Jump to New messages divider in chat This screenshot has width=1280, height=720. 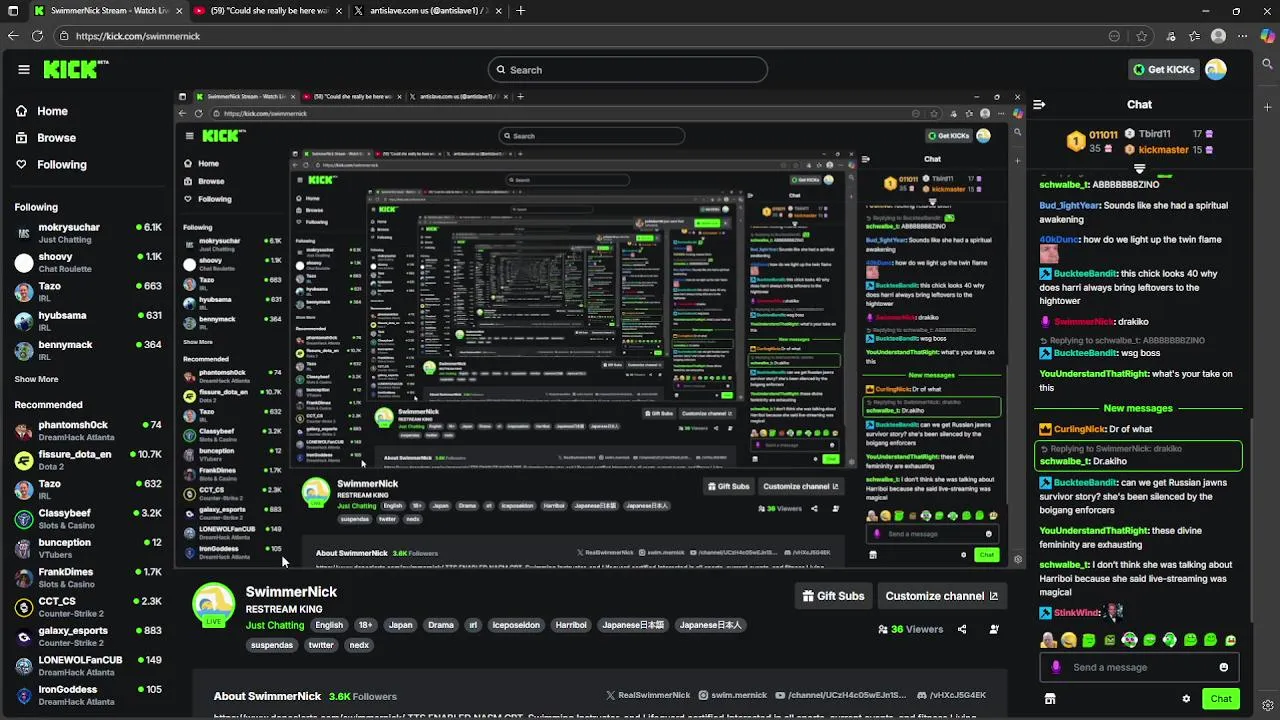[1138, 408]
